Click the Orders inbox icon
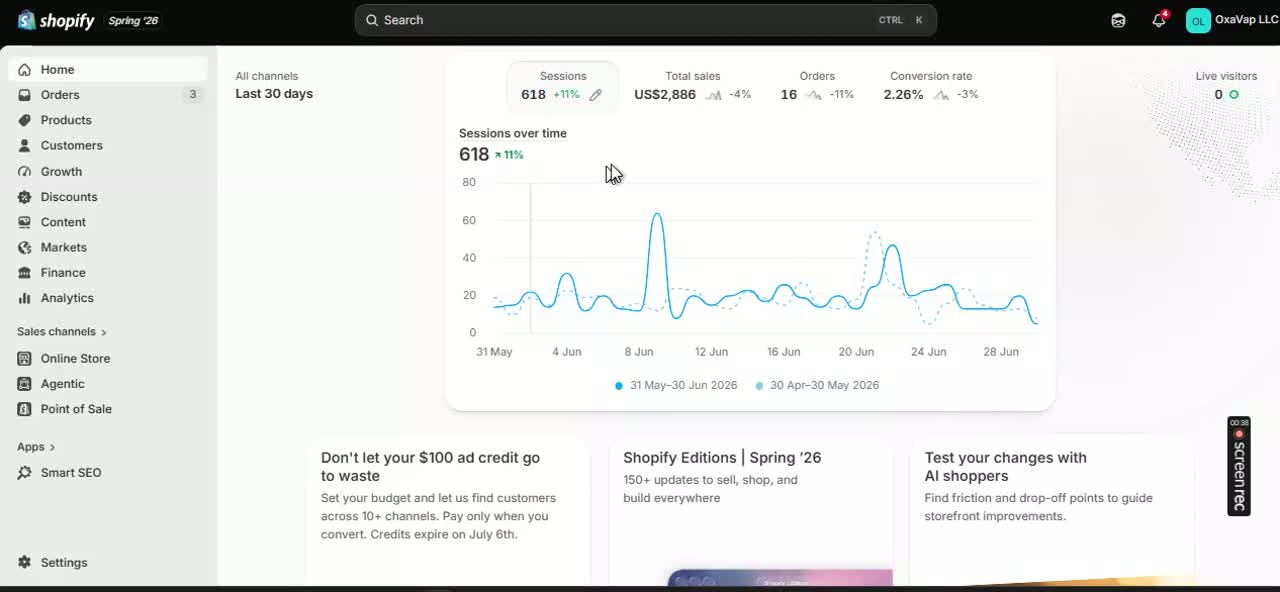 pyautogui.click(x=24, y=95)
